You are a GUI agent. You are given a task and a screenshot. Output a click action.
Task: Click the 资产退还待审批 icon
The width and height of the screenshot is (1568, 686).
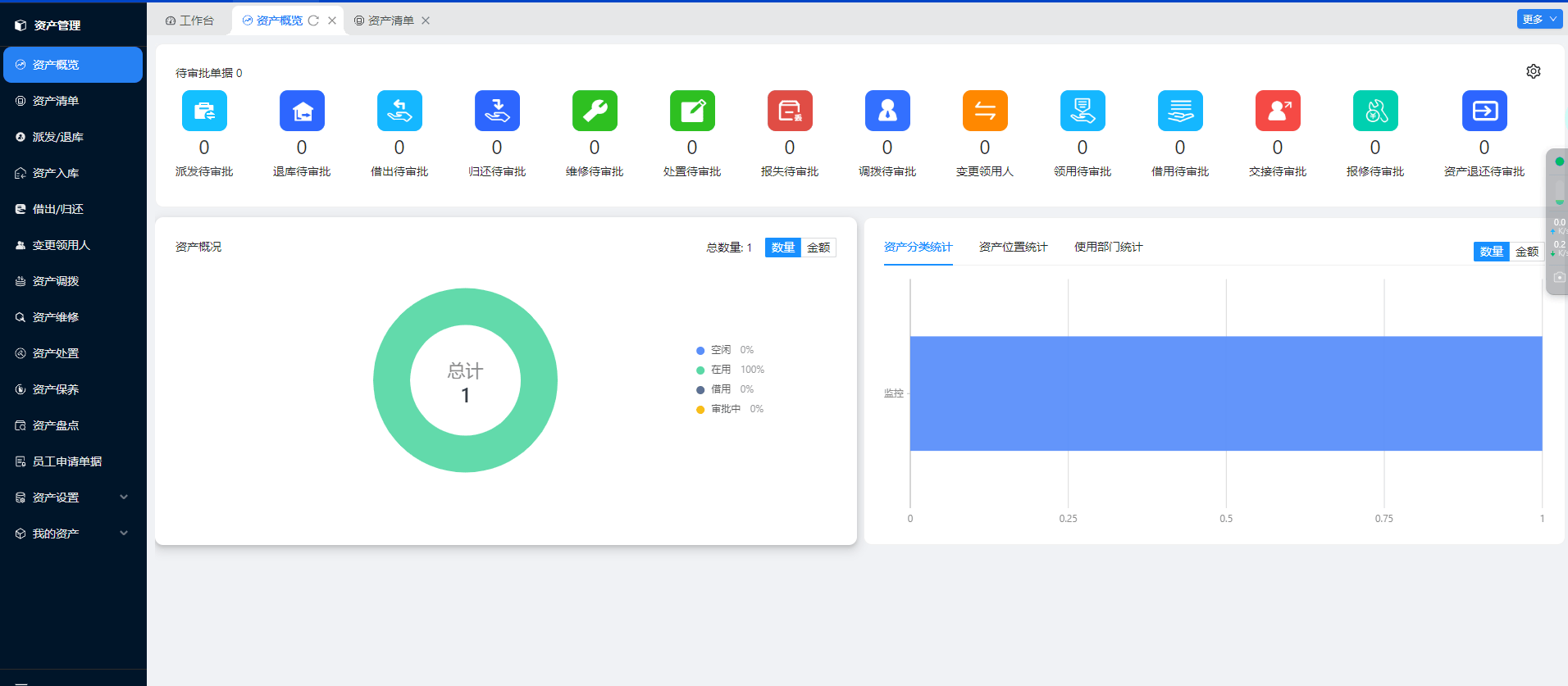point(1484,111)
